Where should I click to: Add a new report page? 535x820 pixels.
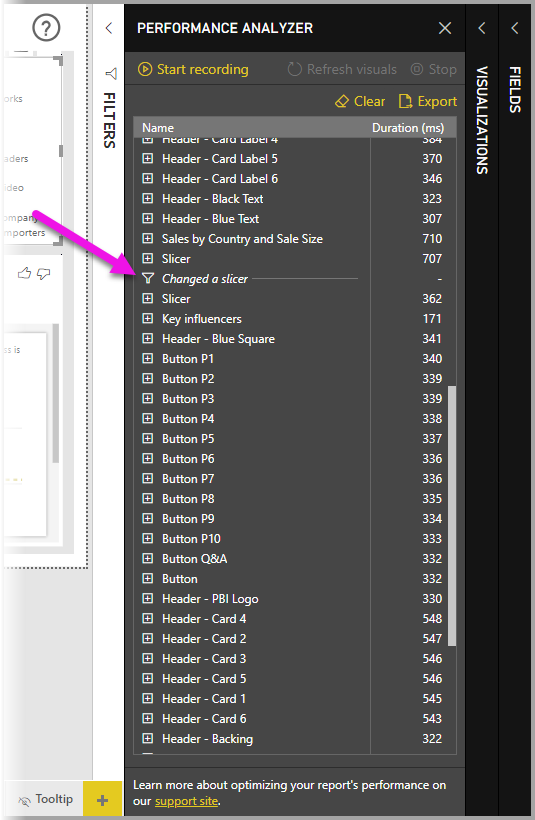(103, 800)
